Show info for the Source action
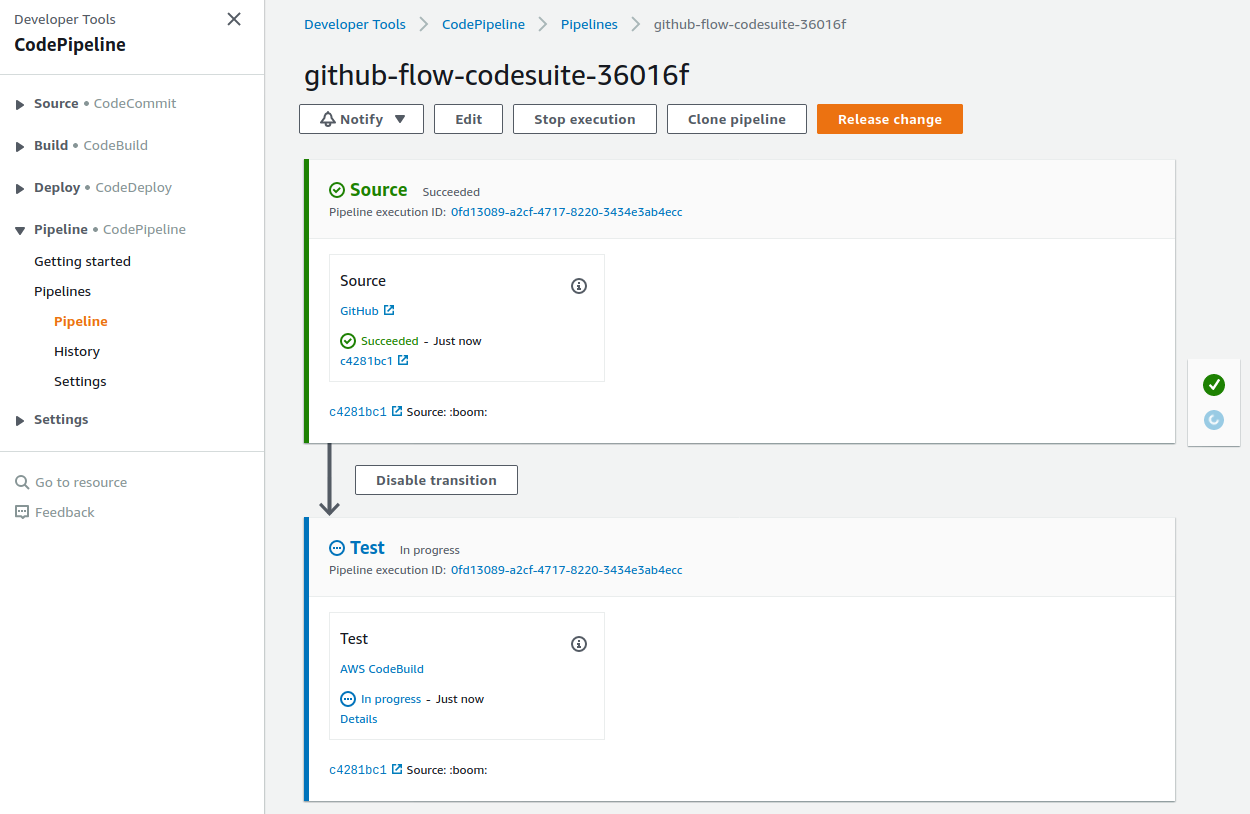 [x=579, y=286]
